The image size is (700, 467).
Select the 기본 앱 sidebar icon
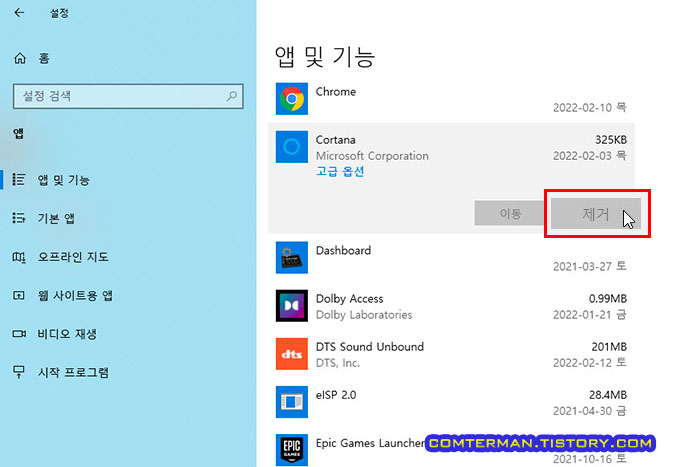click(18, 218)
